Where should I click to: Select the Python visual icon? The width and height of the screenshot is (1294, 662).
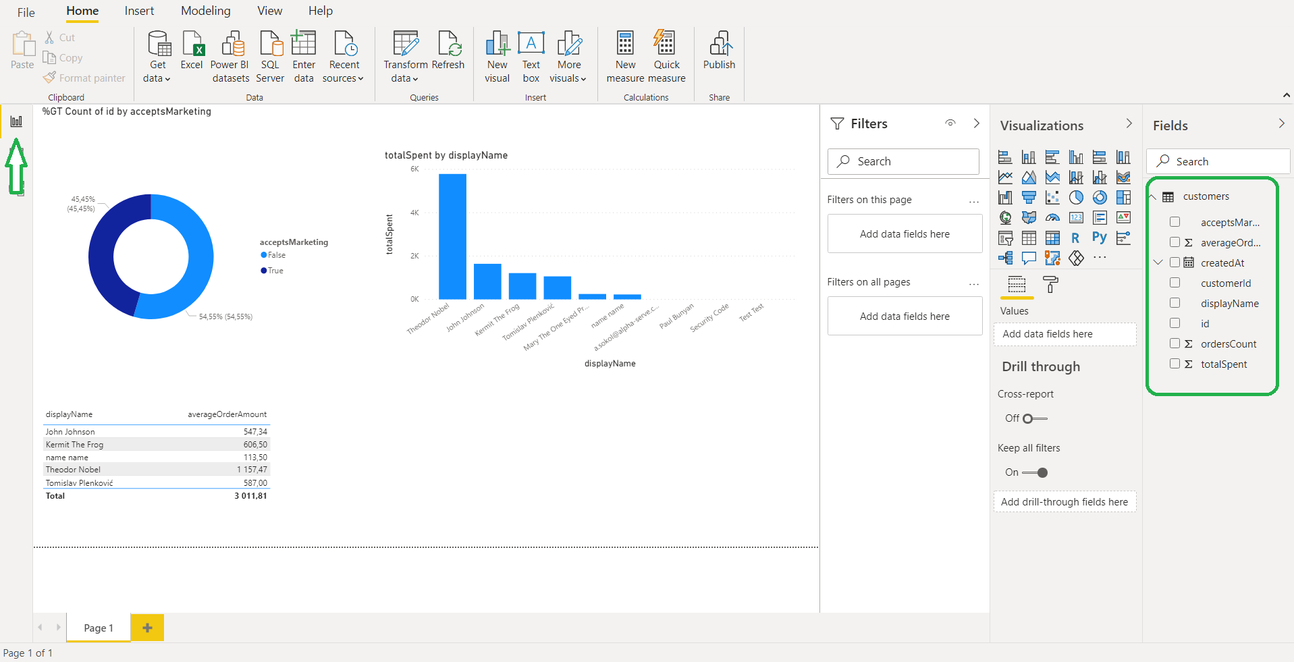[1099, 237]
